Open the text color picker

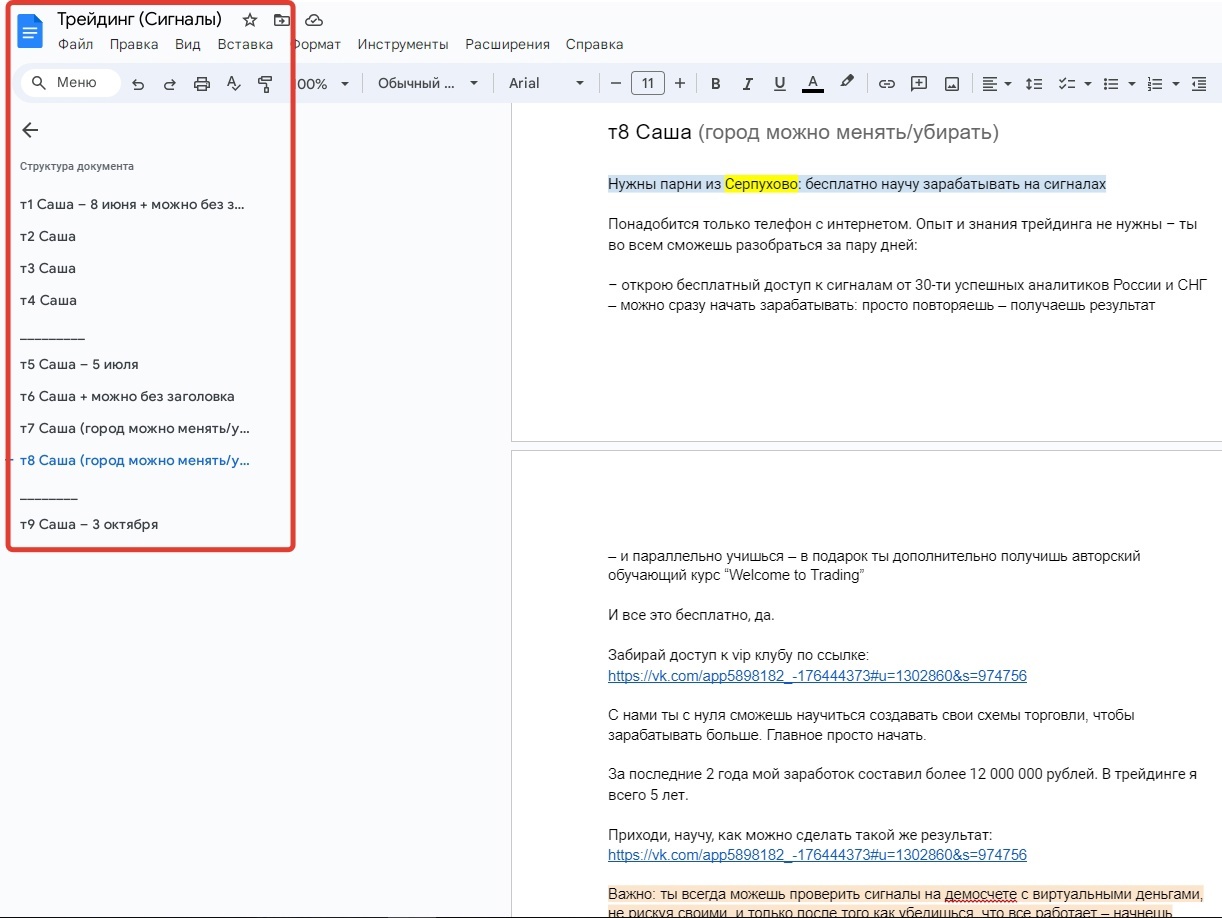(x=812, y=84)
